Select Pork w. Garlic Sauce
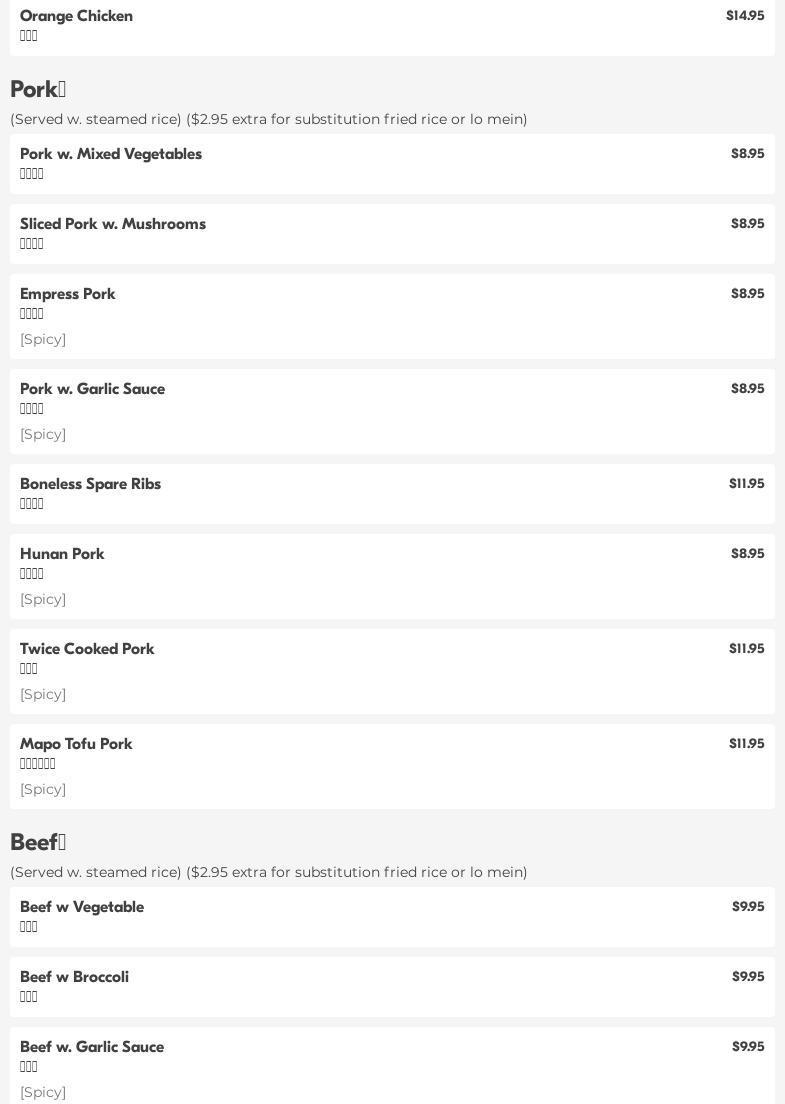This screenshot has width=785, height=1104. pyautogui.click(x=92, y=389)
